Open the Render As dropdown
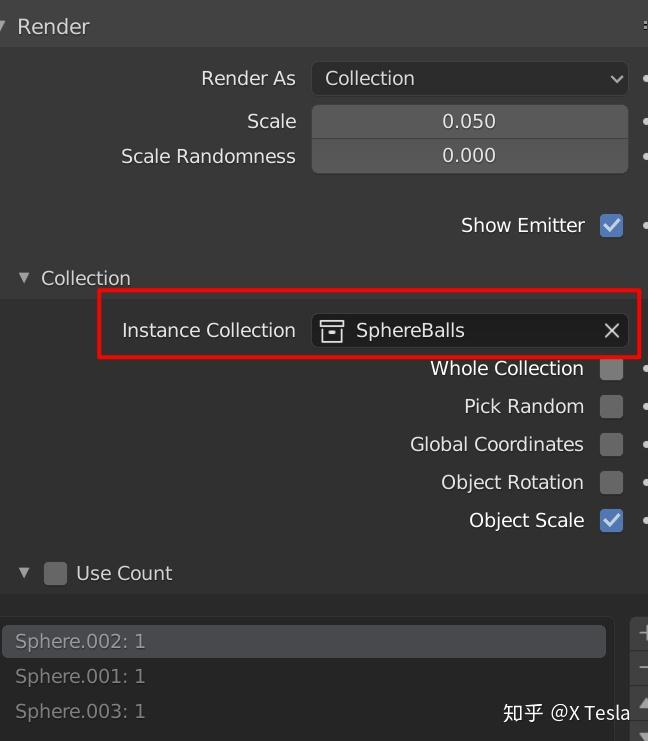This screenshot has height=741, width=648. click(469, 78)
